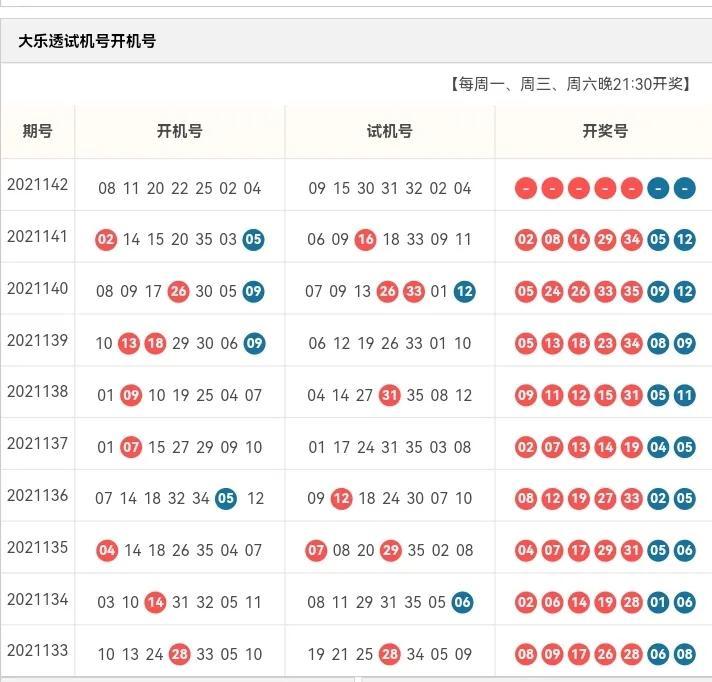Click red ball 12 in 2021136 试机号

click(x=341, y=499)
